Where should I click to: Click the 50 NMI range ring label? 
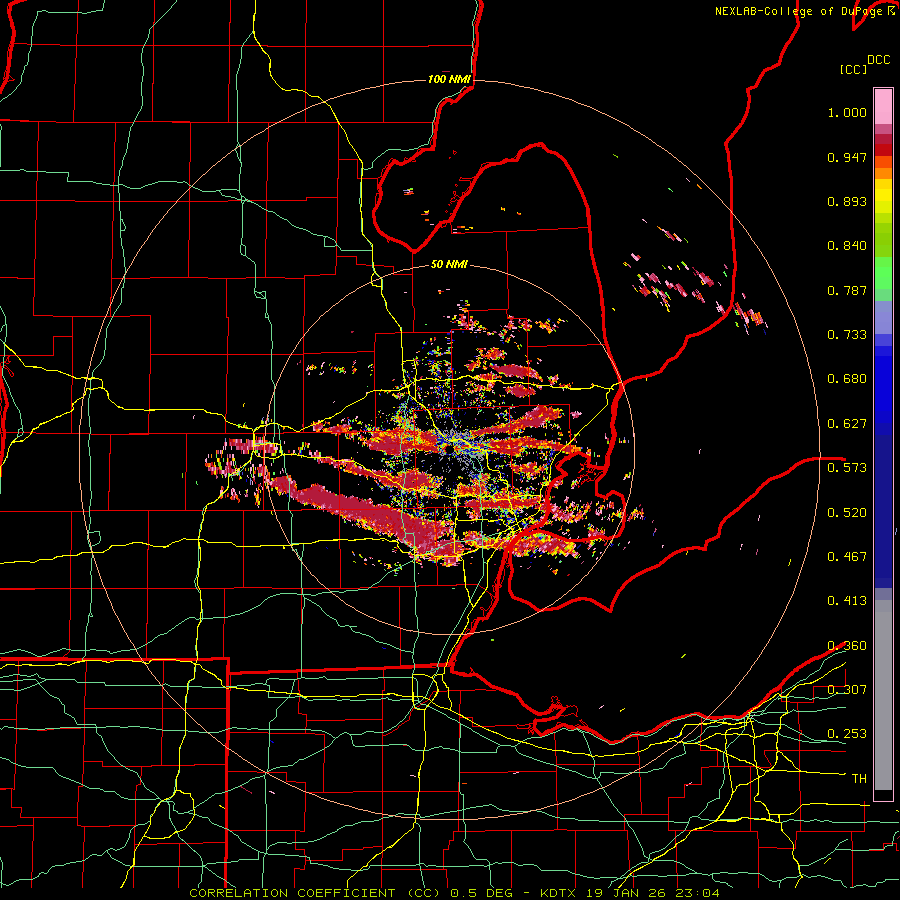point(449,265)
